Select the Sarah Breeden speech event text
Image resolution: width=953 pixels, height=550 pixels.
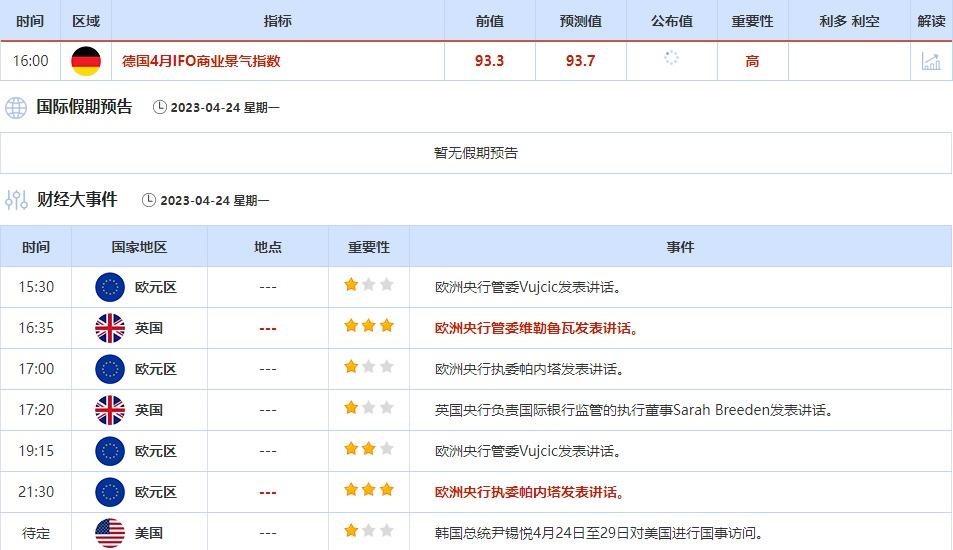[x=634, y=410]
